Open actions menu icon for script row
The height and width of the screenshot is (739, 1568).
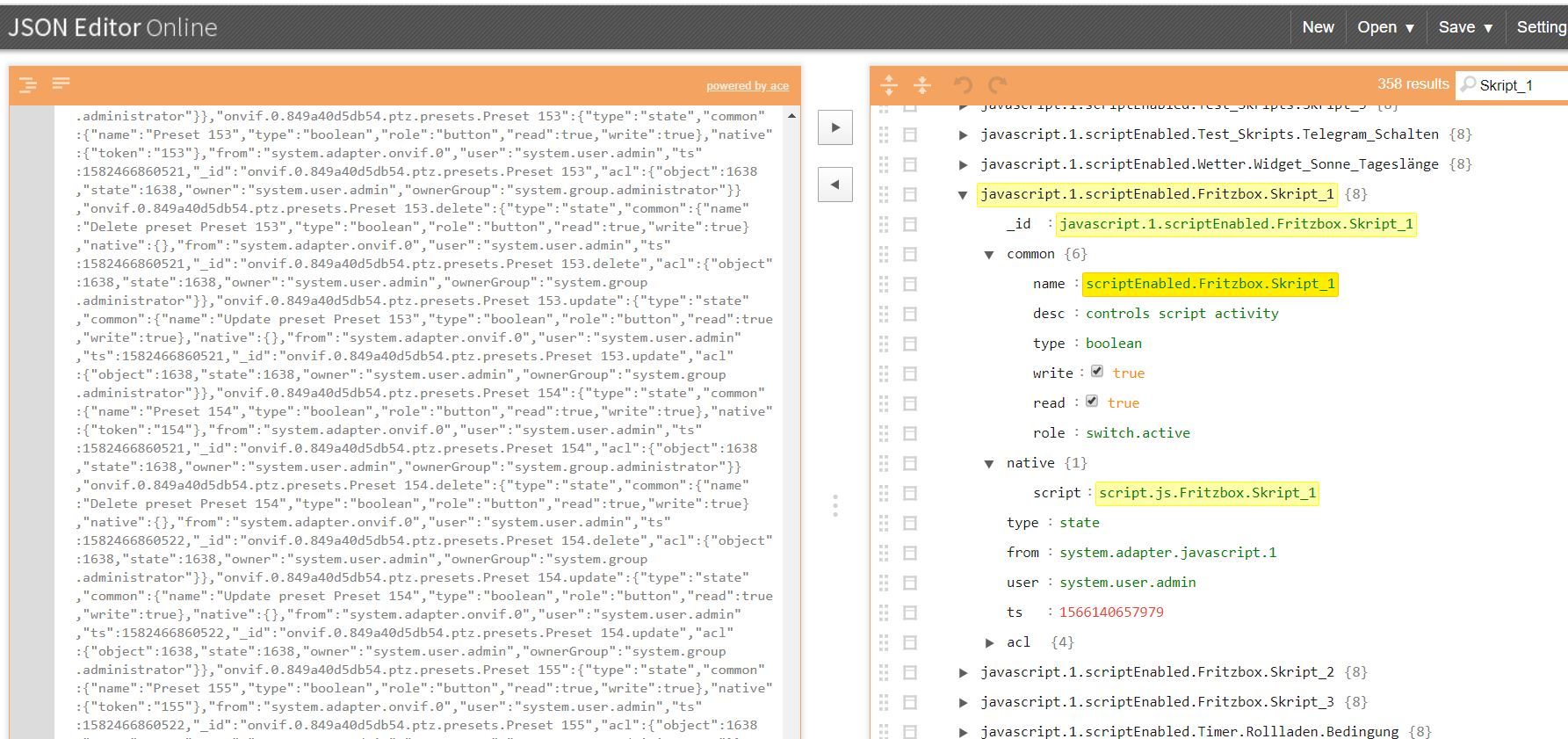click(910, 493)
